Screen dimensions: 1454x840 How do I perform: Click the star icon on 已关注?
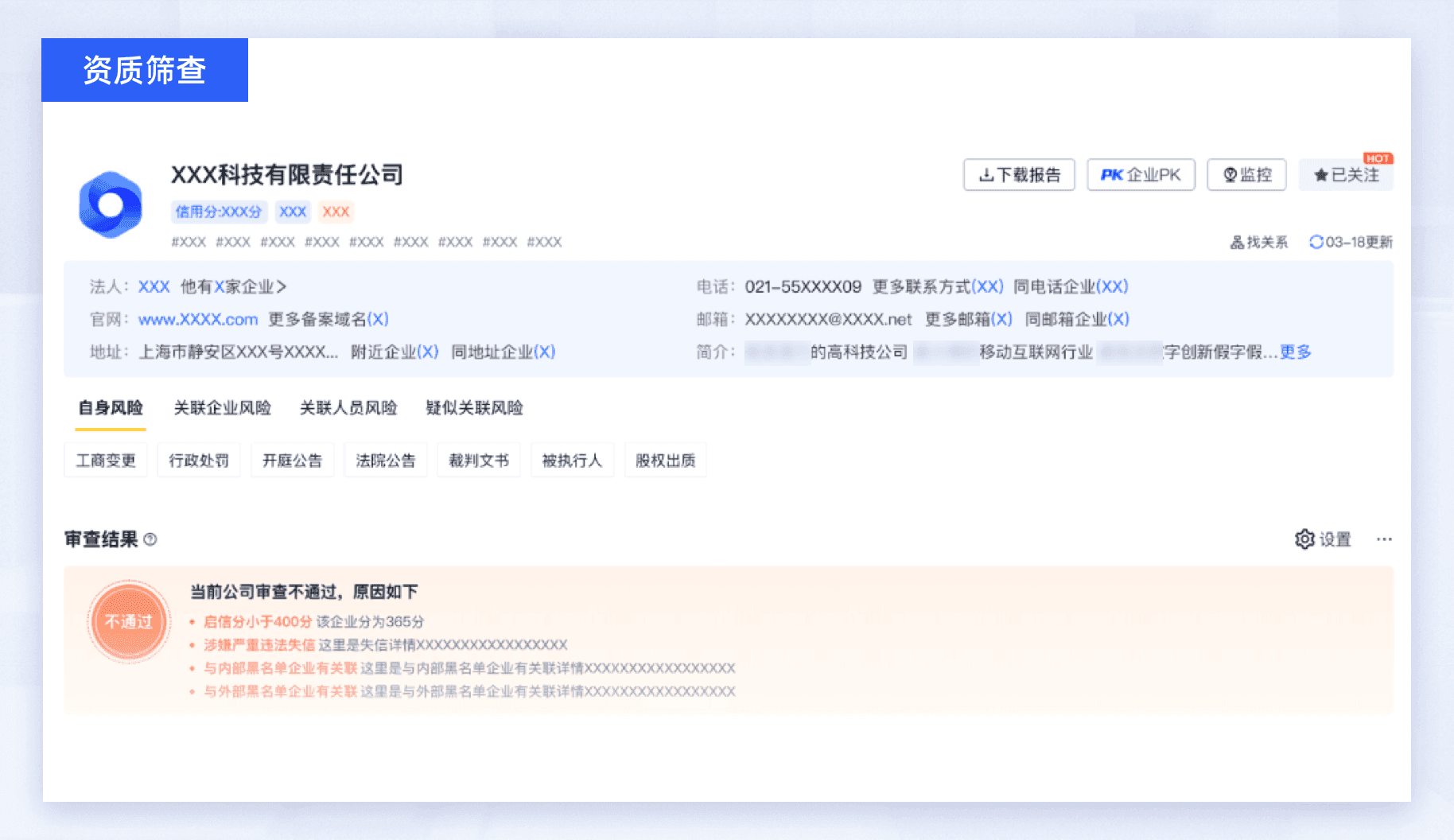tap(1320, 173)
